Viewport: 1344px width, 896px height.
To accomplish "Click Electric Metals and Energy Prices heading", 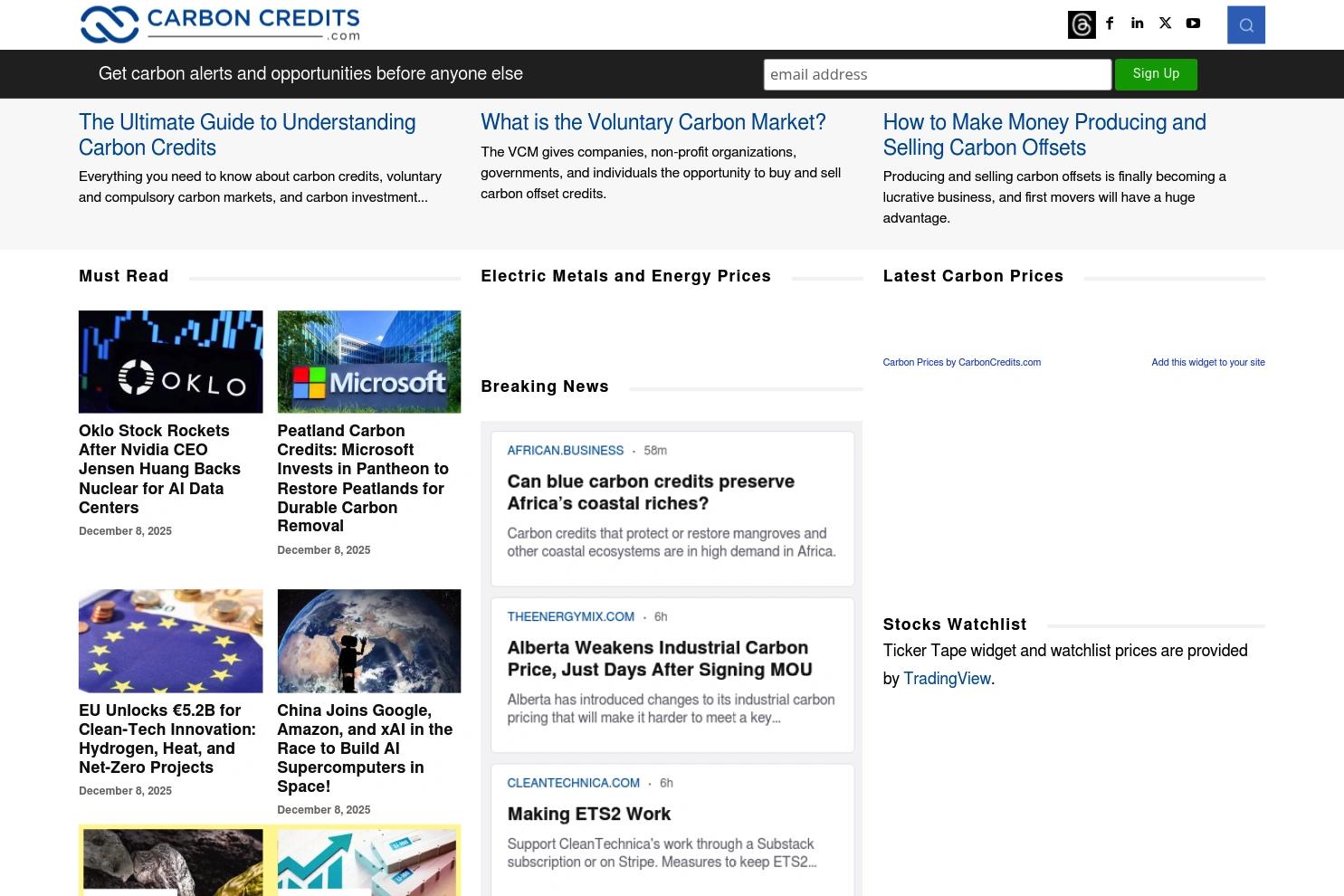I will 626,276.
